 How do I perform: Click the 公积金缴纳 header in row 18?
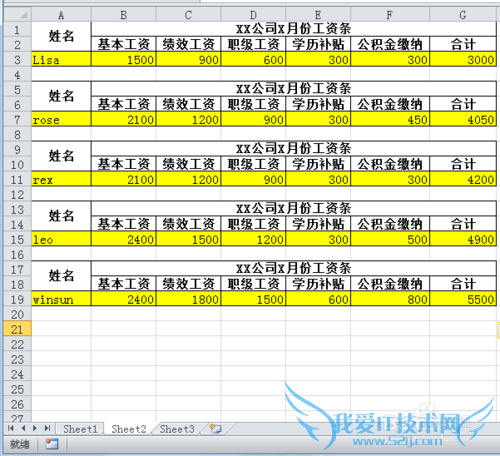point(390,284)
